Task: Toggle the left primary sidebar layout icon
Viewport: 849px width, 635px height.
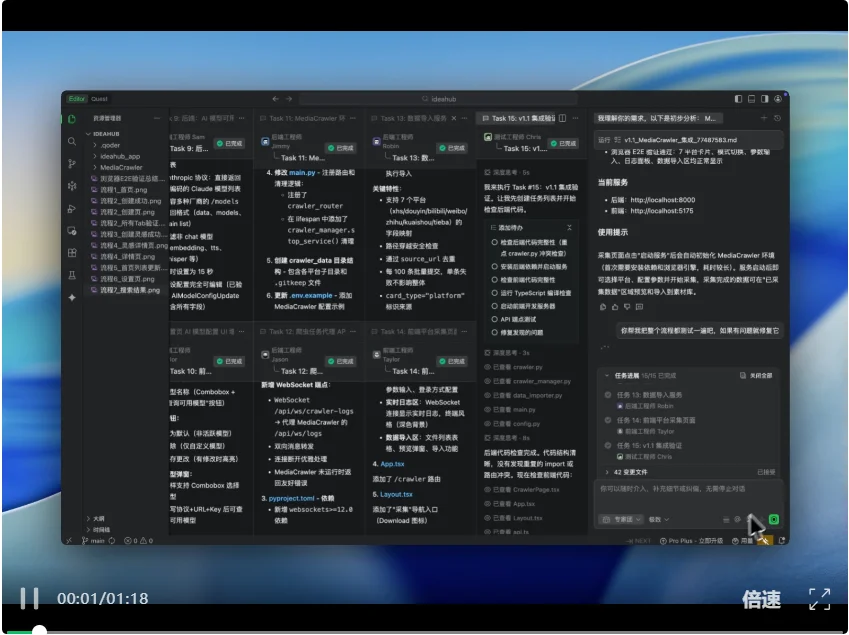Action: pos(737,99)
